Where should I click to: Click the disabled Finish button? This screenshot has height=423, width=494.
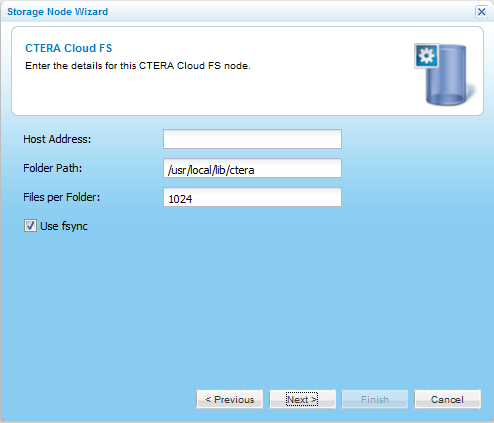(x=375, y=399)
